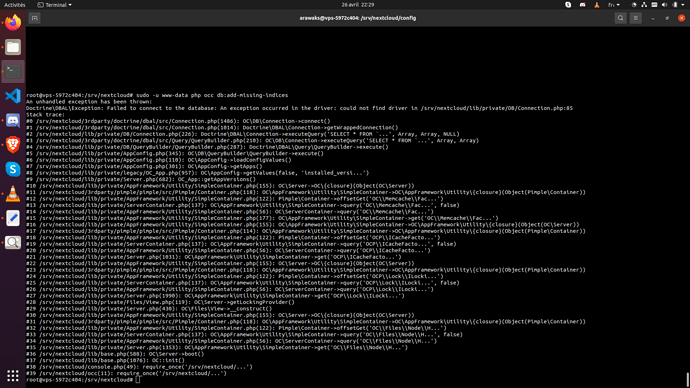
Task: Expand the system status menu arrow
Action: pyautogui.click(x=683, y=5)
